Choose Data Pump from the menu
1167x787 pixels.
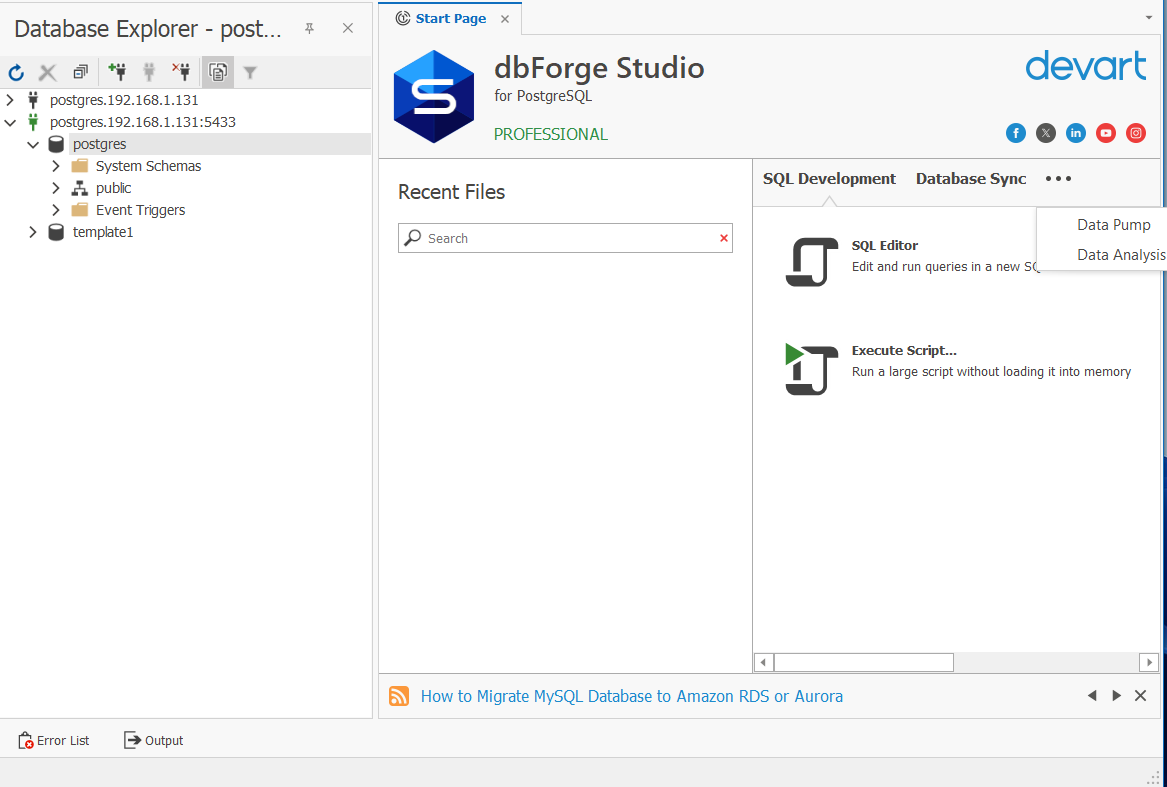click(1113, 225)
